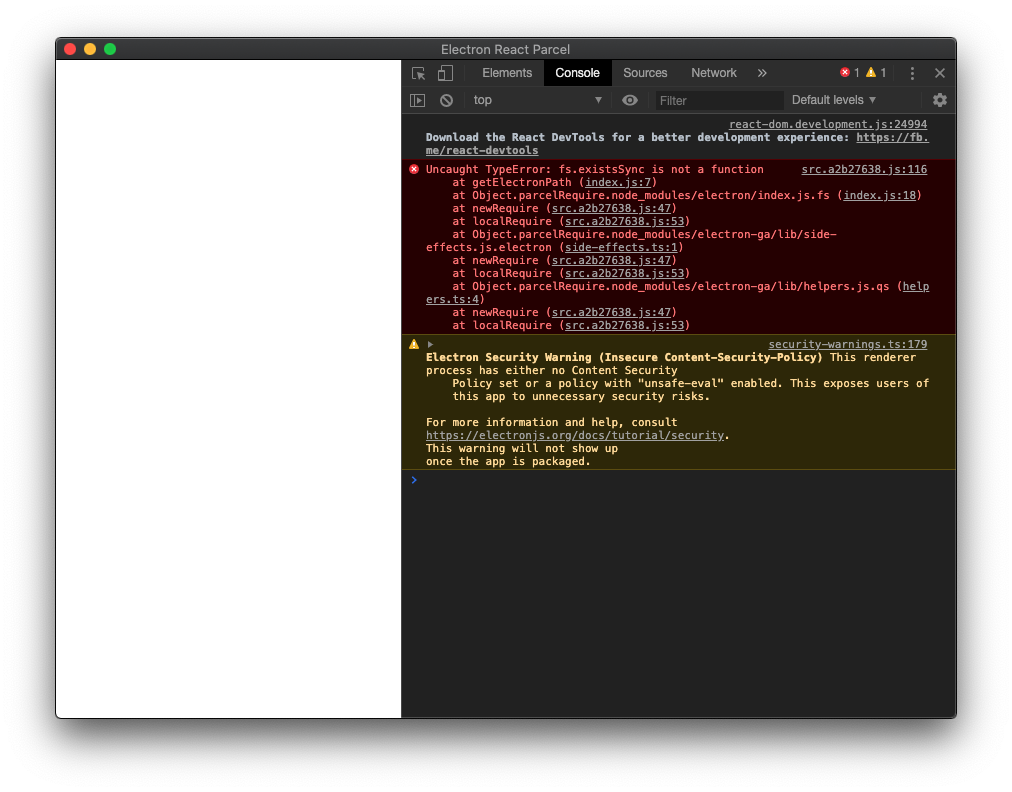Open index.js:7 link in getElectronPath line
Screen dimensions: 1012x792
click(x=618, y=182)
